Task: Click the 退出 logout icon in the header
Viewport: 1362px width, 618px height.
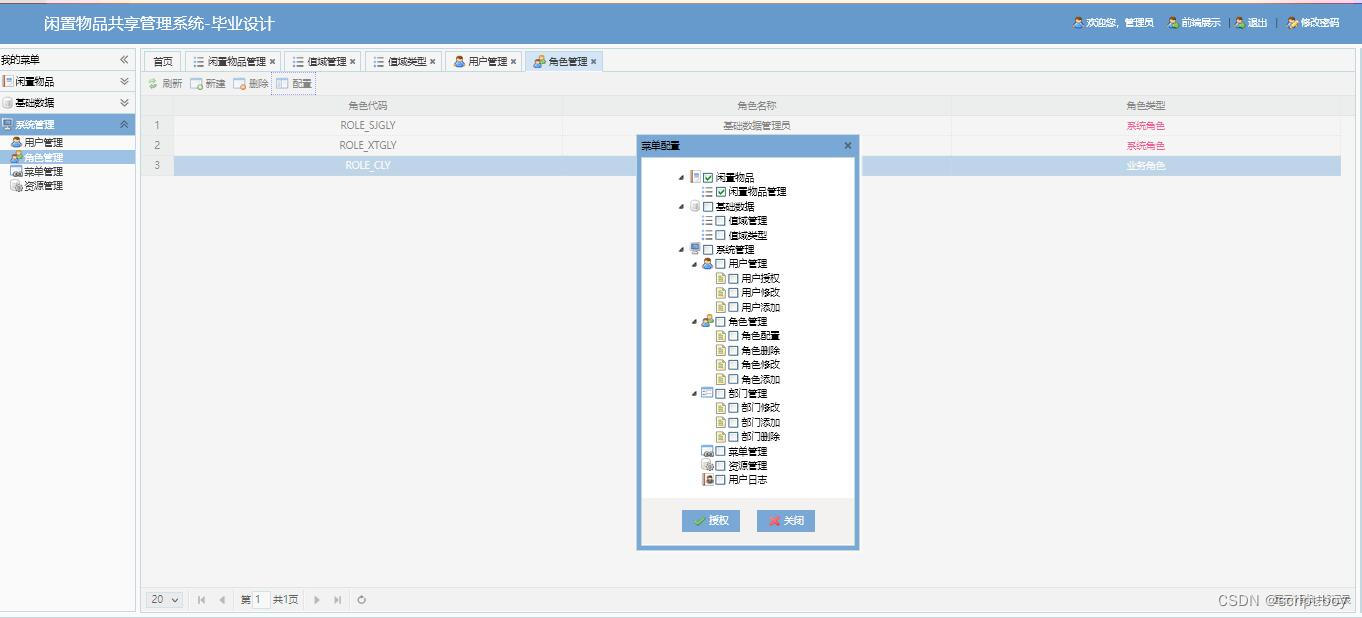Action: 1240,22
